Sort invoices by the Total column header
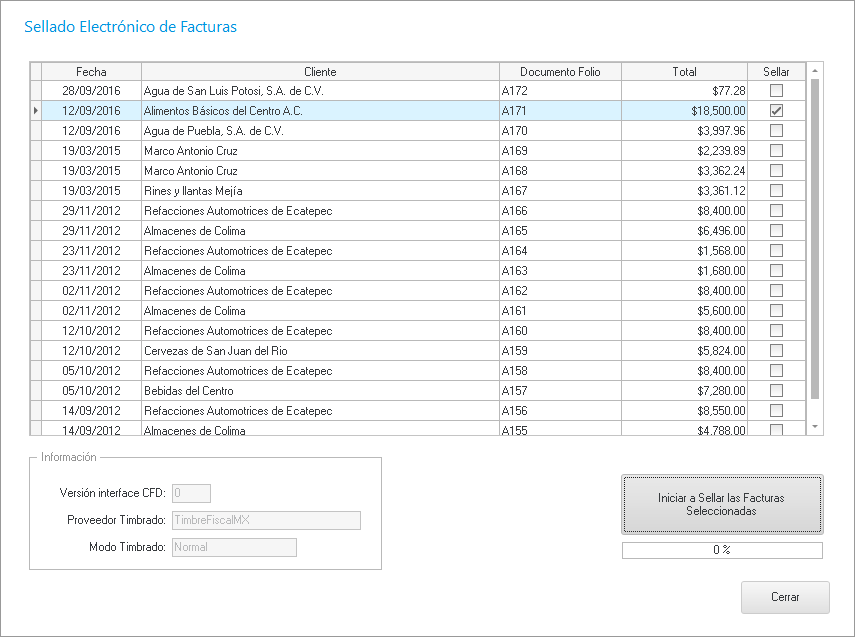 point(684,72)
